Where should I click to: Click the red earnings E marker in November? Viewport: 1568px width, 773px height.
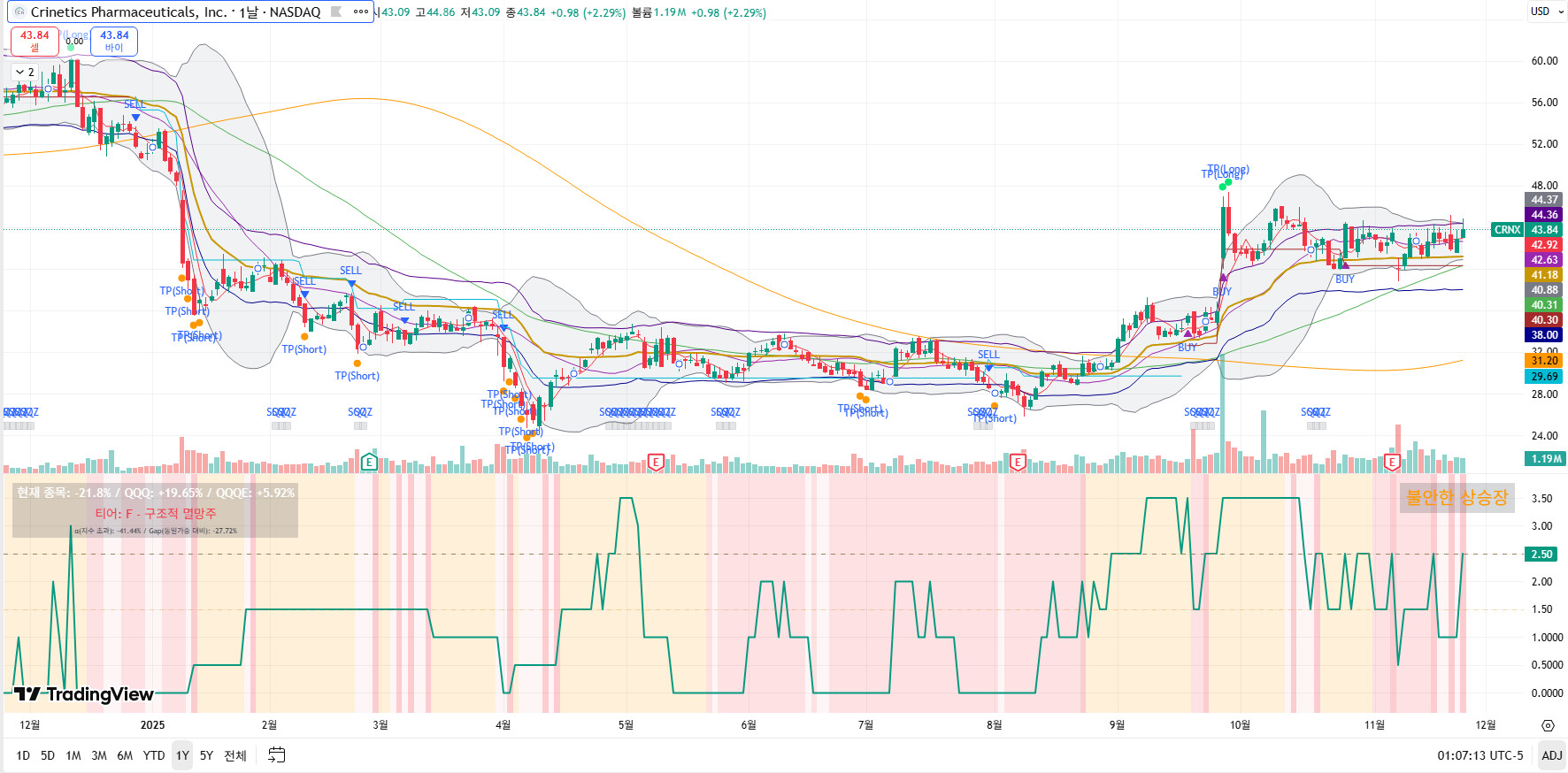(x=1392, y=462)
